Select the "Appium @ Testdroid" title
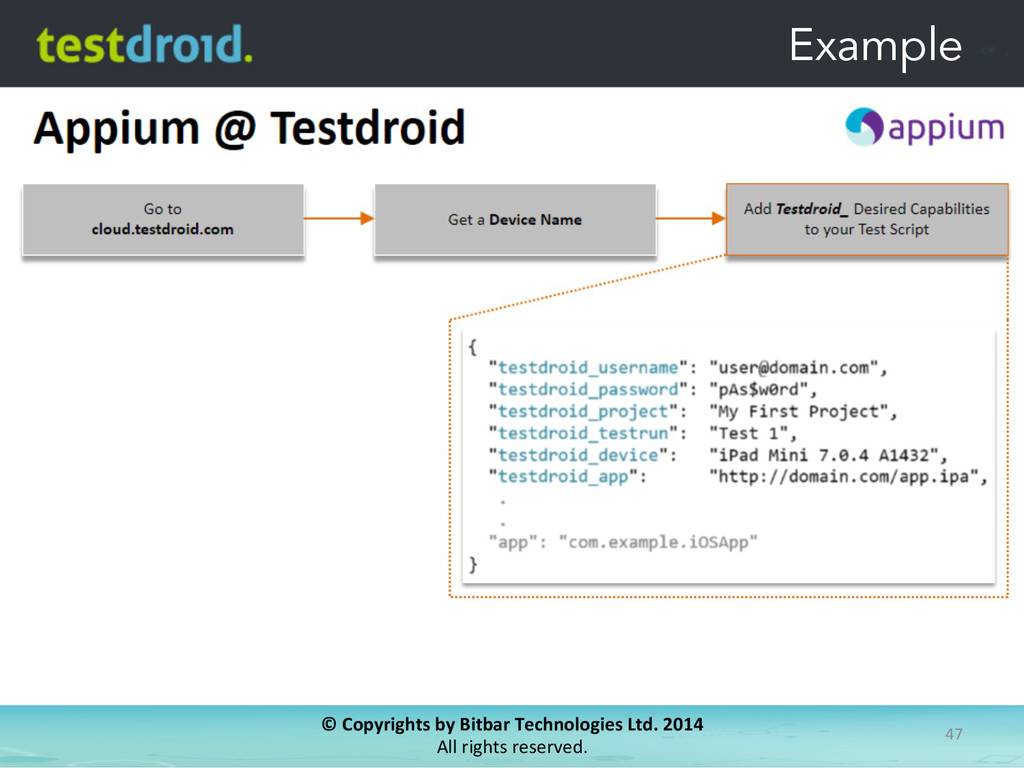 tap(249, 128)
